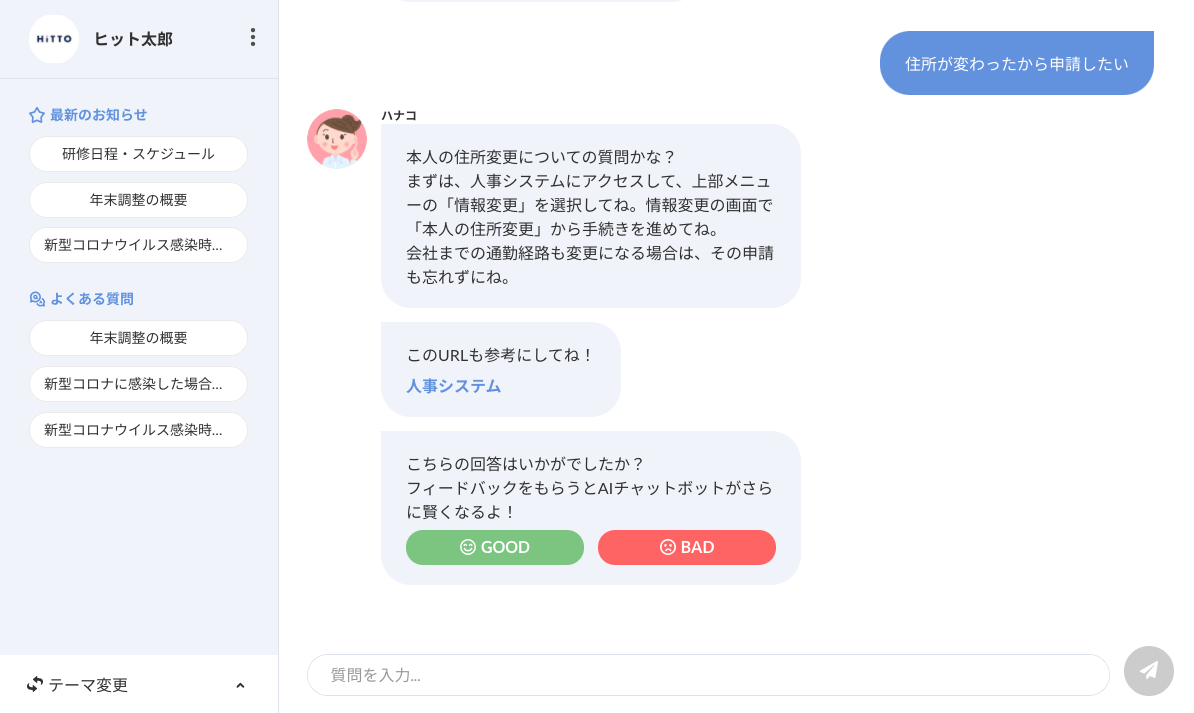
Task: Select 研修日程・スケジュール notice
Action: click(138, 154)
